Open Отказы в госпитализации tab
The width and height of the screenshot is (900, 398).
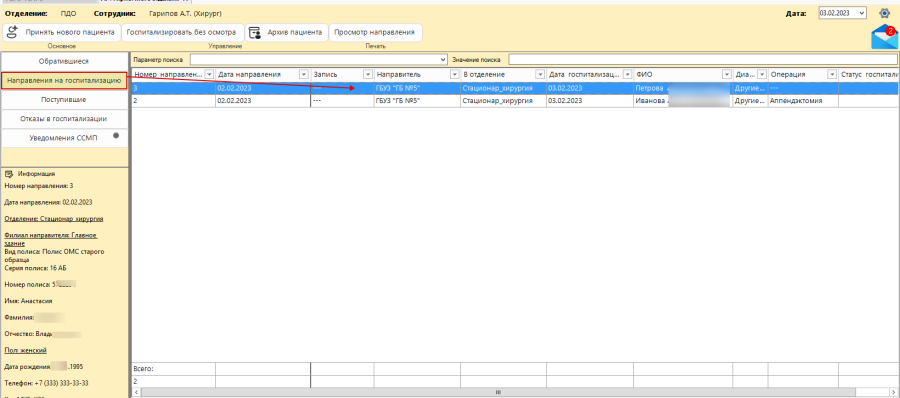64,119
